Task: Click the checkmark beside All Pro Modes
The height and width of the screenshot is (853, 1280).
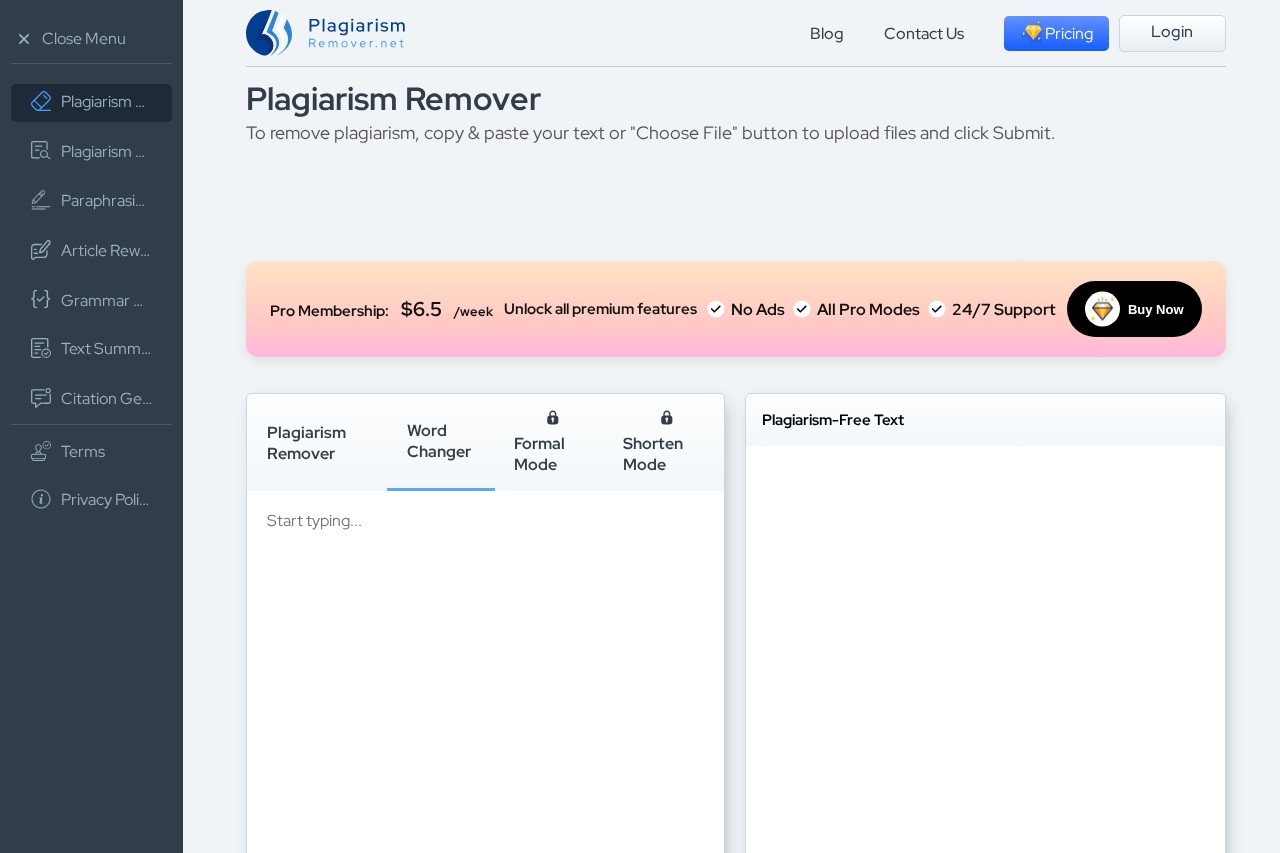Action: tap(802, 309)
